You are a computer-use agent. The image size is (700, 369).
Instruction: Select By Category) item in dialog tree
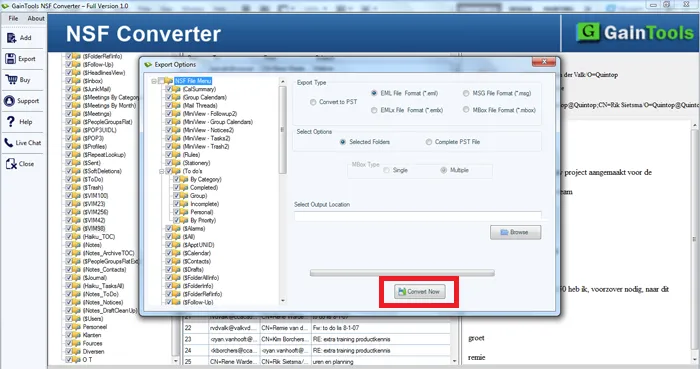coord(206,179)
